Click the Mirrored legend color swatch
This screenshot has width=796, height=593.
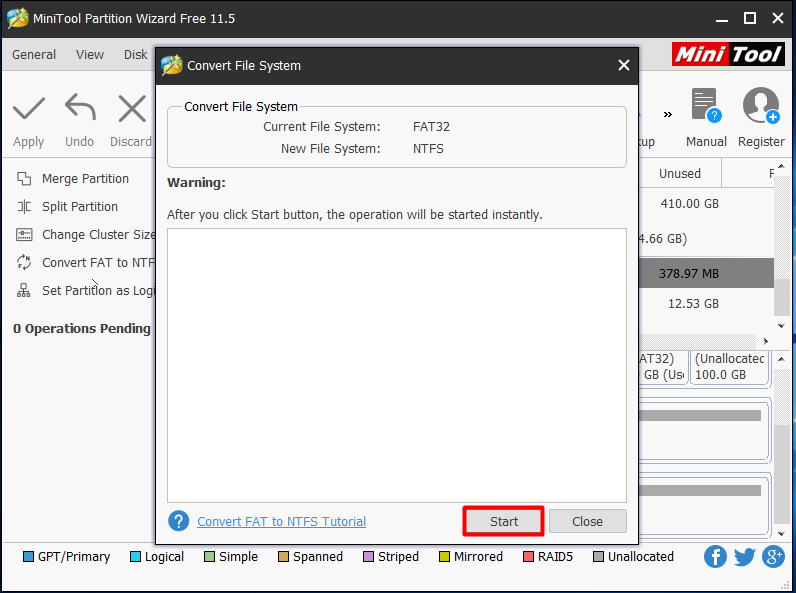(444, 557)
